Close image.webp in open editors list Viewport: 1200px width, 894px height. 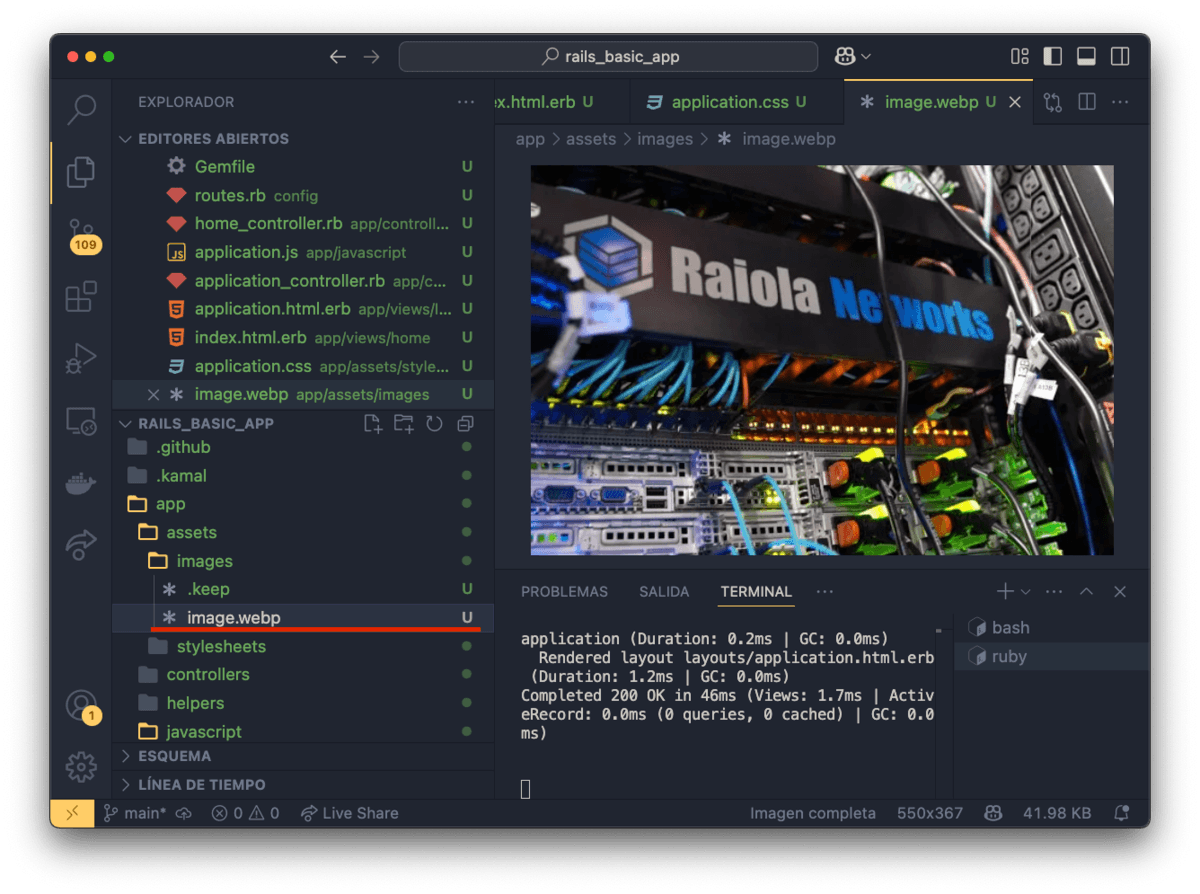coord(153,395)
